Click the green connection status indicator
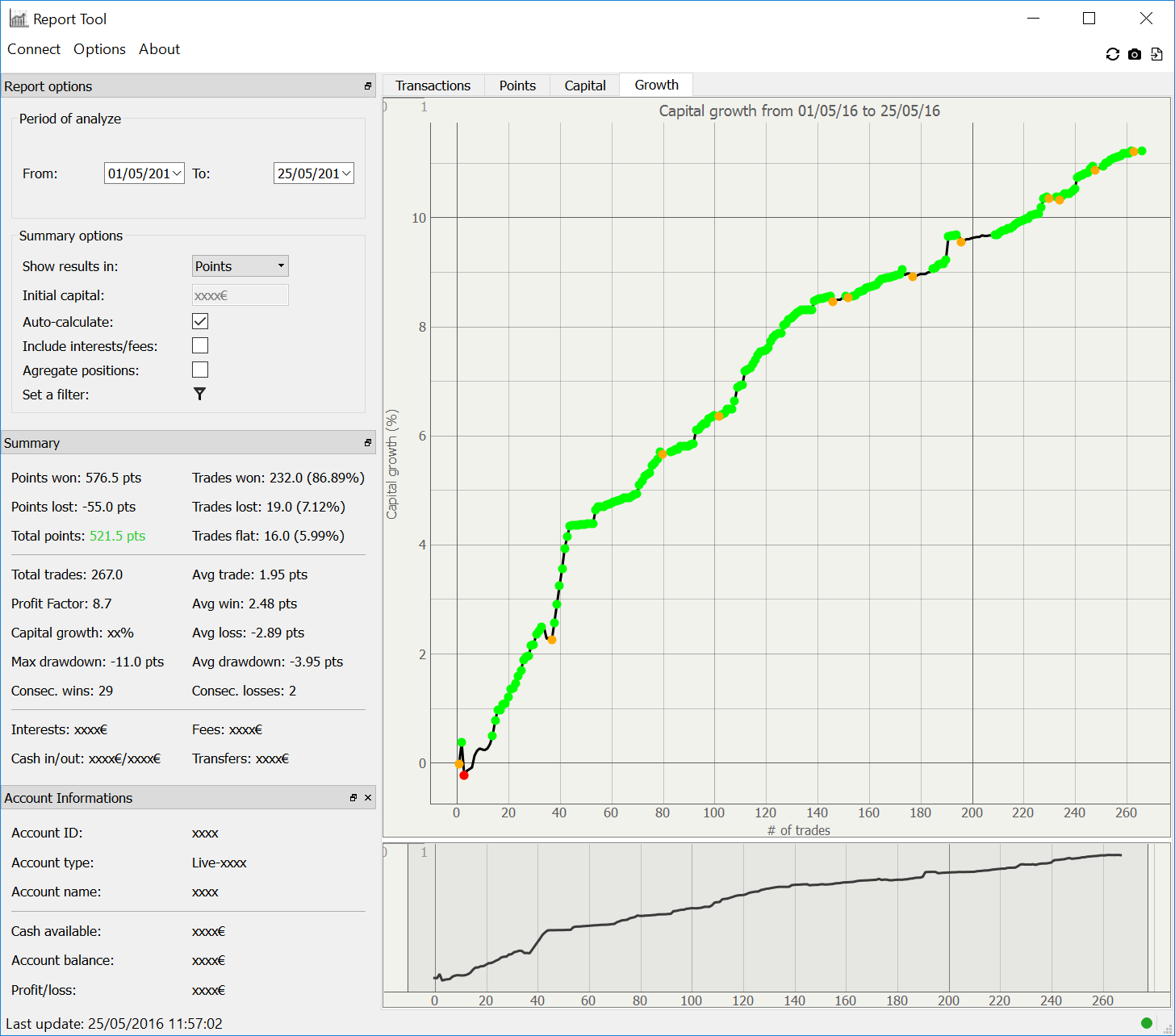 pos(1146,1023)
